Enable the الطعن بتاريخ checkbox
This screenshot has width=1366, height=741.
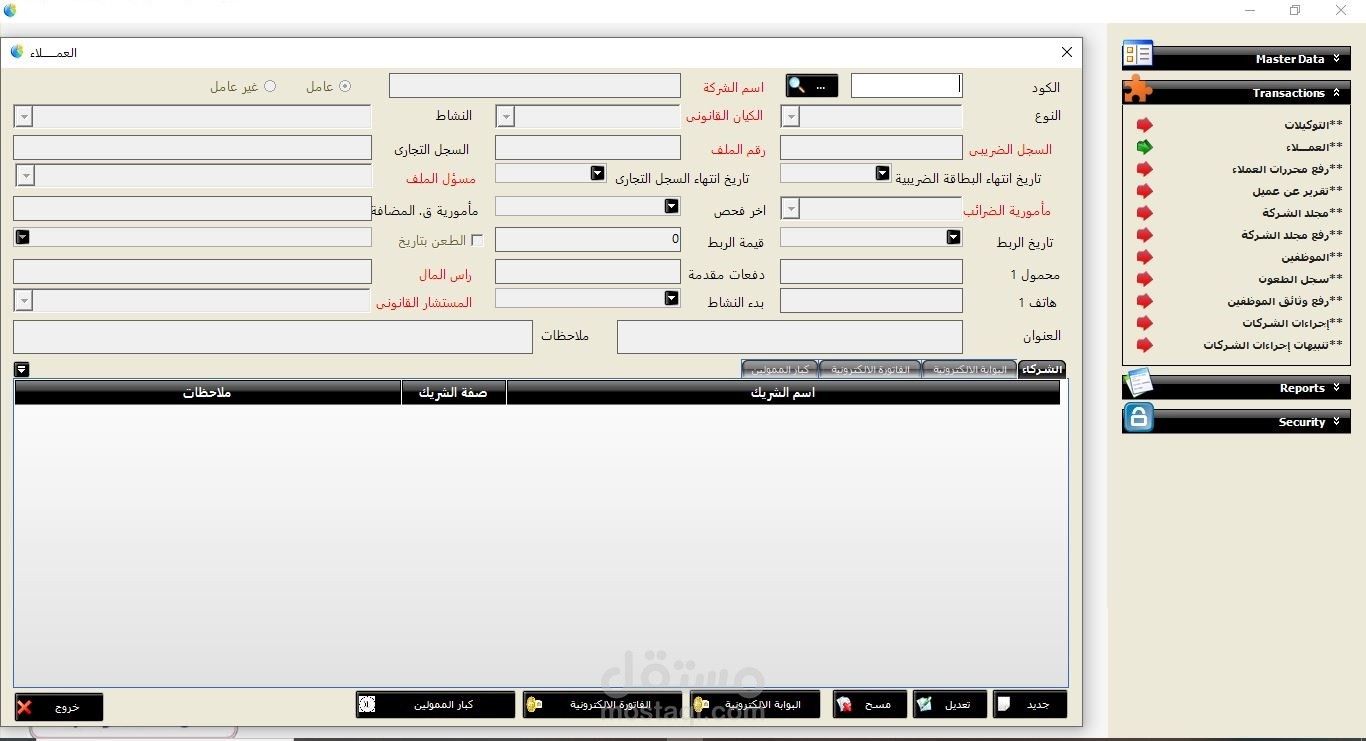click(477, 240)
